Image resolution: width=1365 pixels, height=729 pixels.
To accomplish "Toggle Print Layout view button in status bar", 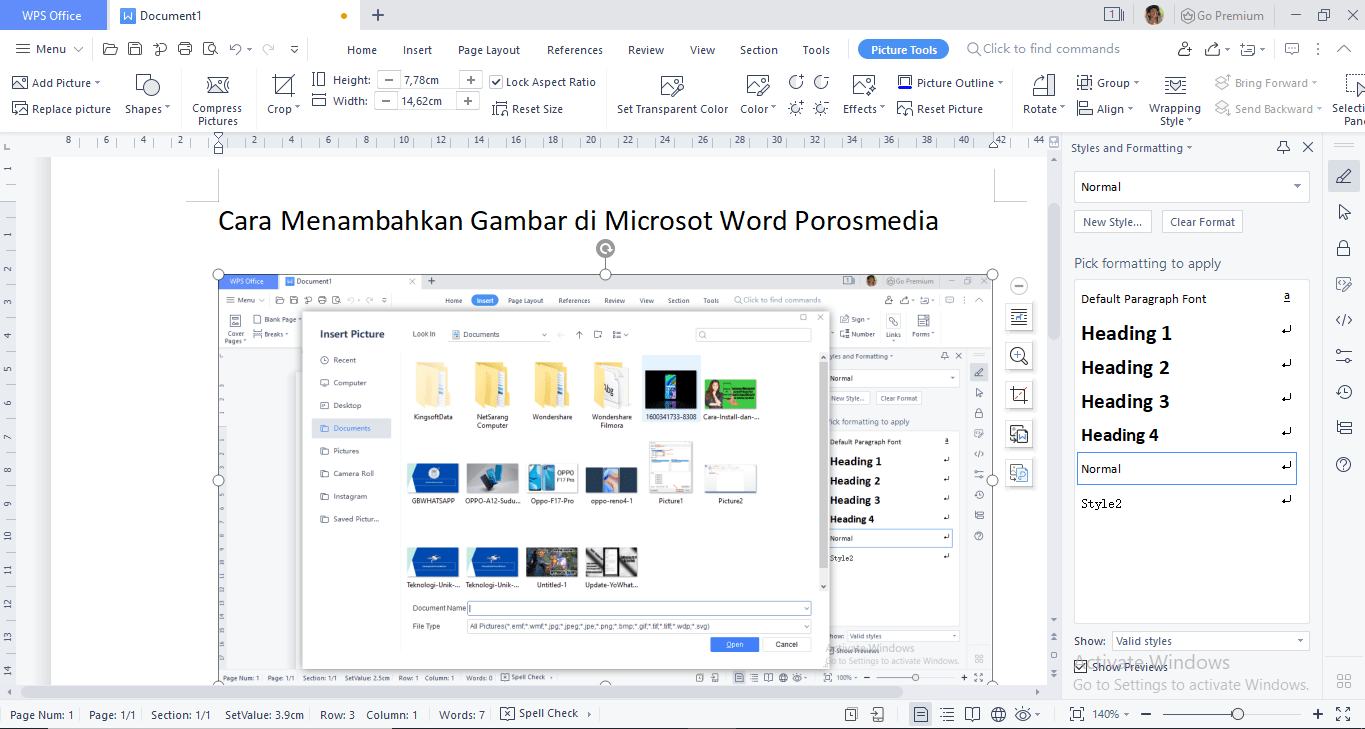I will pos(921,714).
